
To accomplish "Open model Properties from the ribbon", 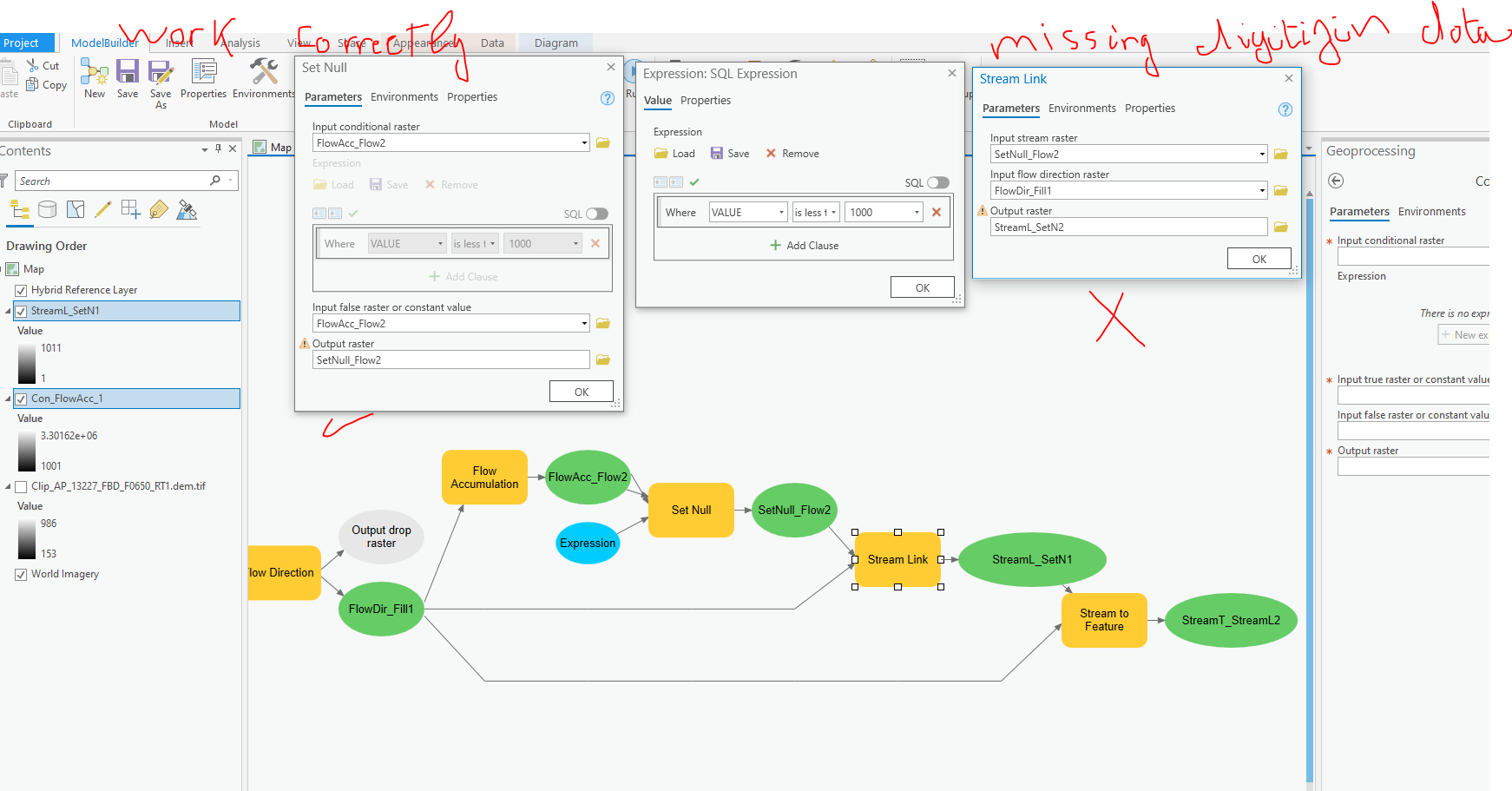I will pyautogui.click(x=203, y=78).
